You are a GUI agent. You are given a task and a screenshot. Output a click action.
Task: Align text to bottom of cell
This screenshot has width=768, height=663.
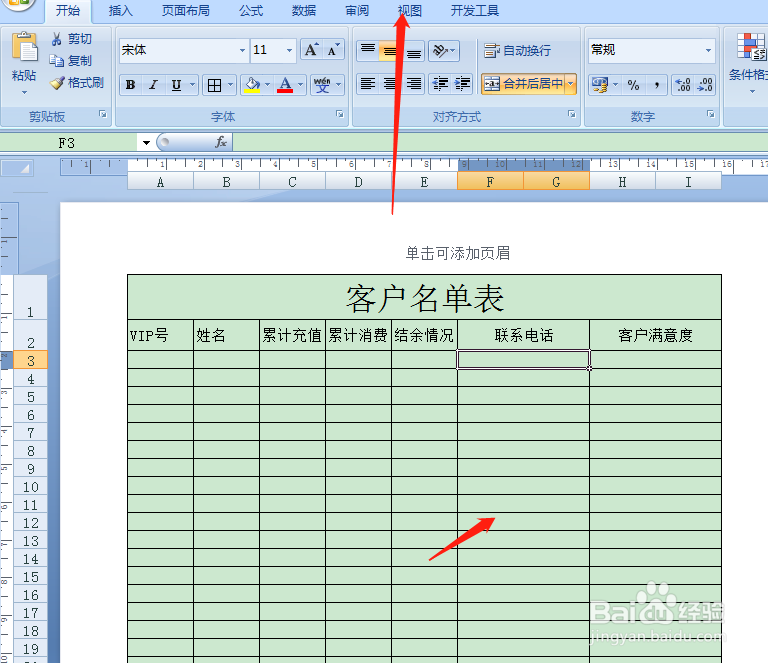coord(414,50)
